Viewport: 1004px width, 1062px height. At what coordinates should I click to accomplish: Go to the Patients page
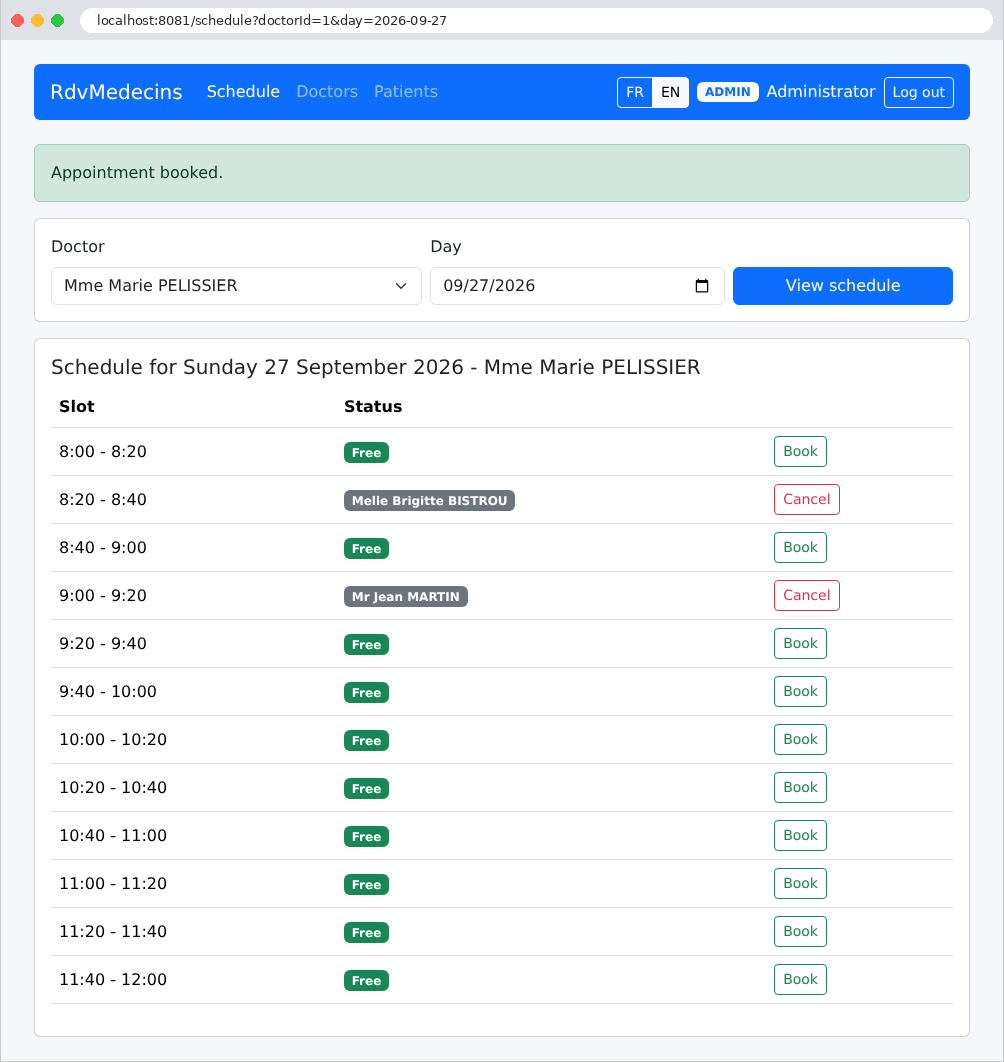pos(406,91)
